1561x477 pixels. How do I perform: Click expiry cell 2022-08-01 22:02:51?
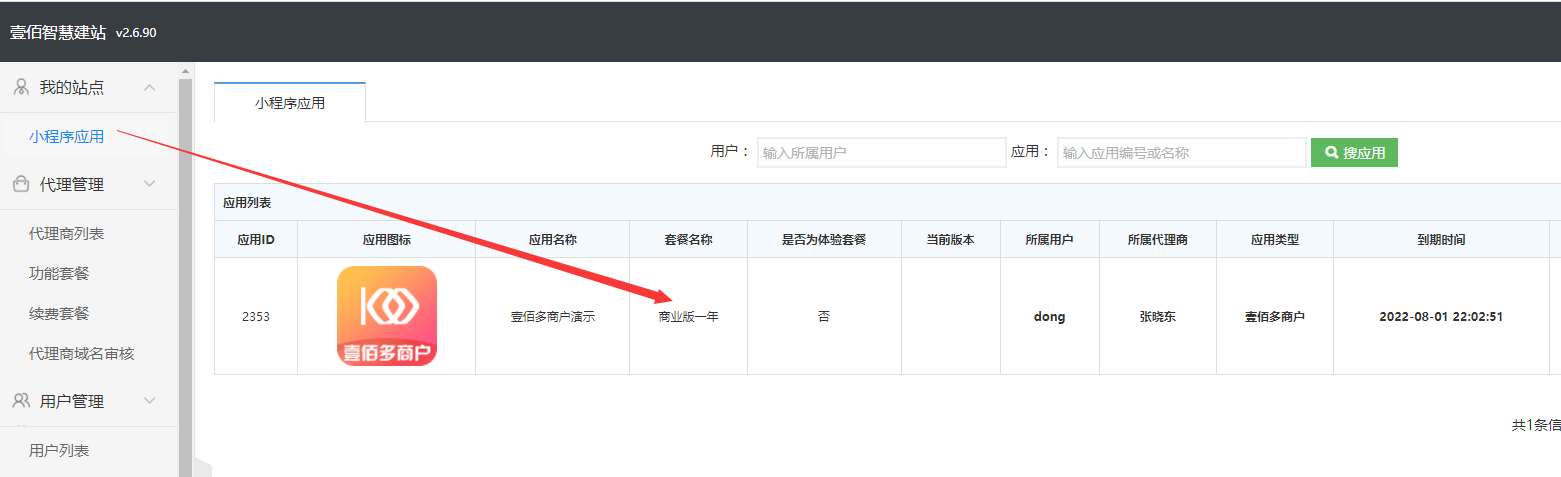[1441, 317]
